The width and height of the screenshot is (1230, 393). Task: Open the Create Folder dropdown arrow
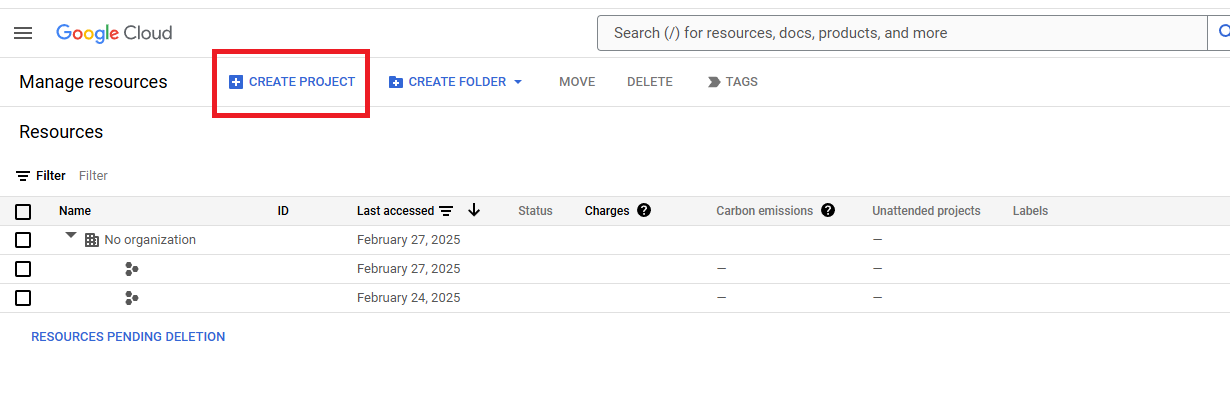point(518,82)
